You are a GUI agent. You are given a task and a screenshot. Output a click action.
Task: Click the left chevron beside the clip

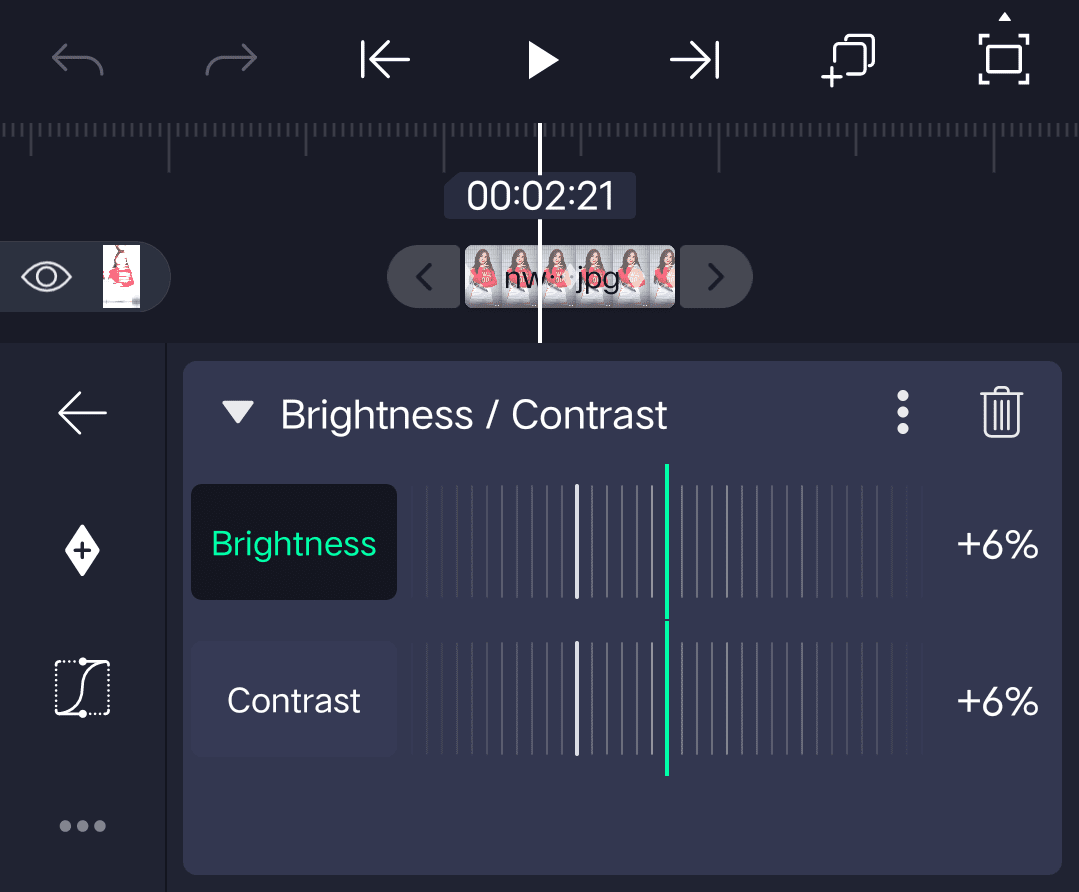(424, 276)
